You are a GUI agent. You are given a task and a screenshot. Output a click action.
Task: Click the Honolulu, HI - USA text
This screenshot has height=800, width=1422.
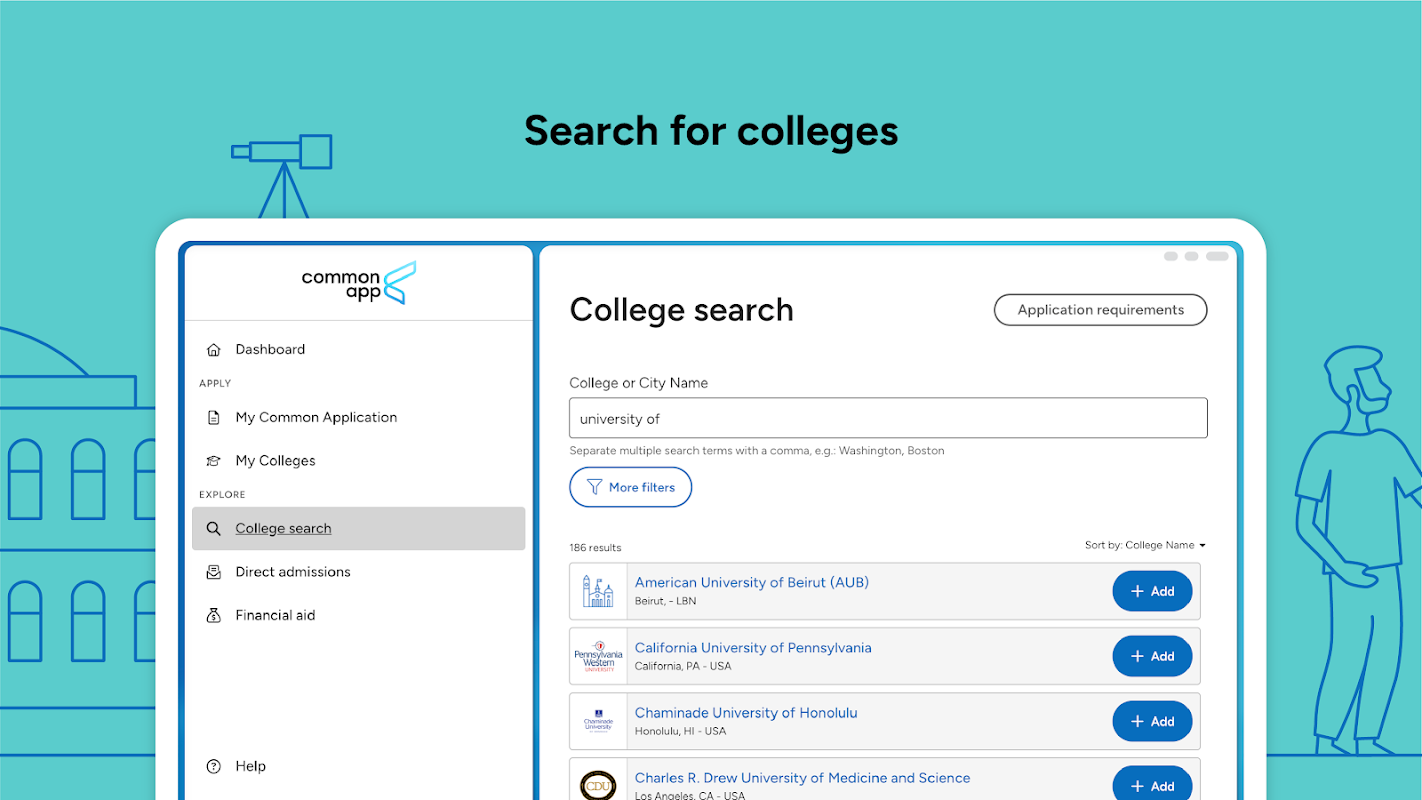point(680,731)
